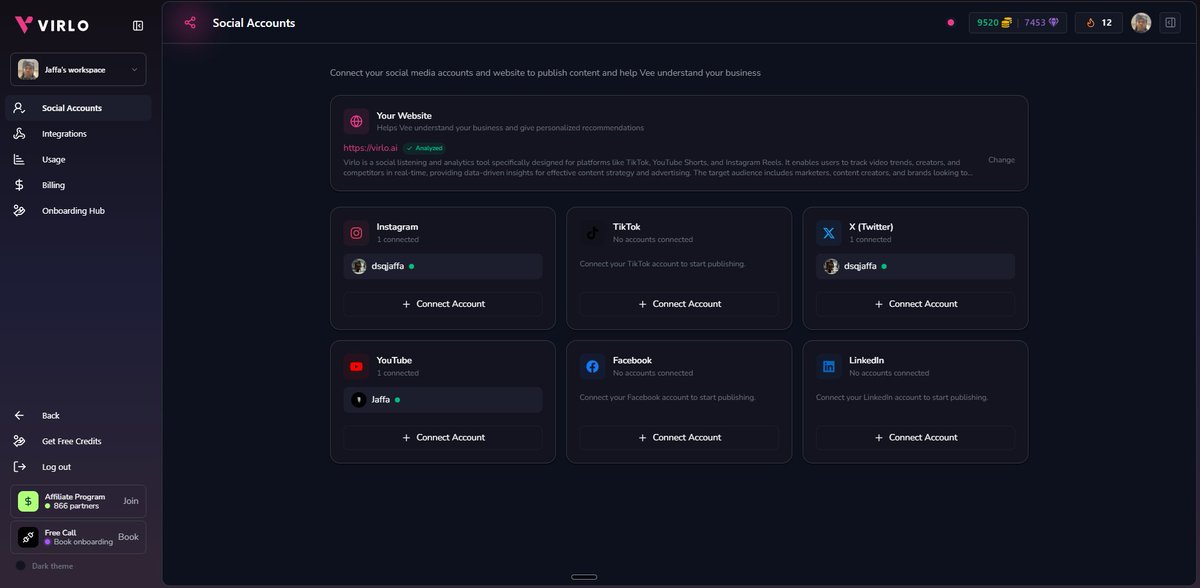The height and width of the screenshot is (588, 1200).
Task: Open Integrations in sidebar
Action: [78, 134]
